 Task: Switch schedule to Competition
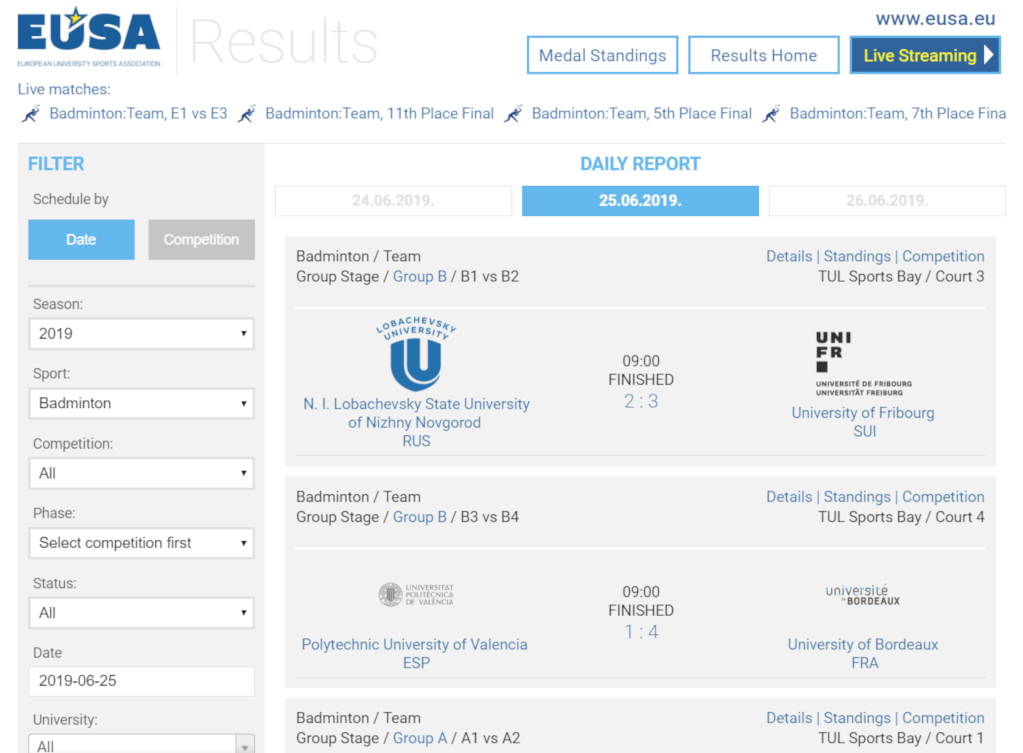(201, 239)
